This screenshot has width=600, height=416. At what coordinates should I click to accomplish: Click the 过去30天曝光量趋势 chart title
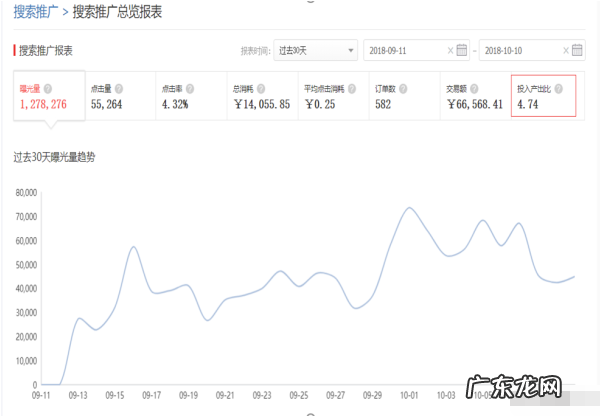pyautogui.click(x=54, y=157)
